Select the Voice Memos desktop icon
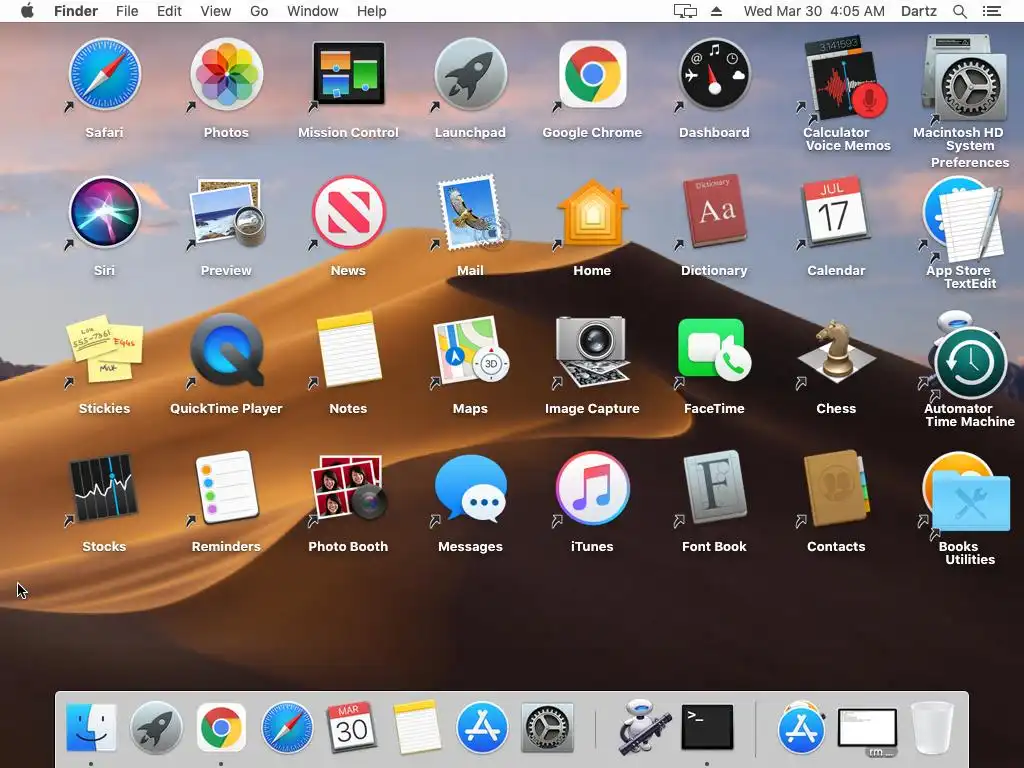 tap(849, 86)
